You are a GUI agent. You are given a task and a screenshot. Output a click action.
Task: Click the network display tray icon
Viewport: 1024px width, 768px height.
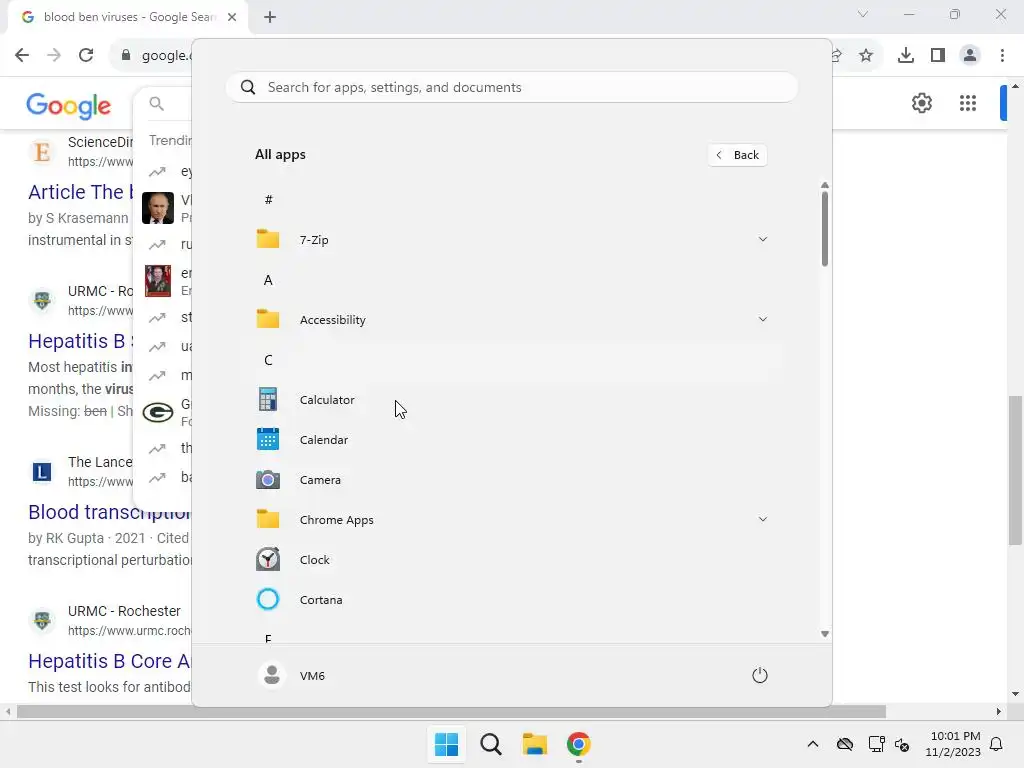coord(876,744)
